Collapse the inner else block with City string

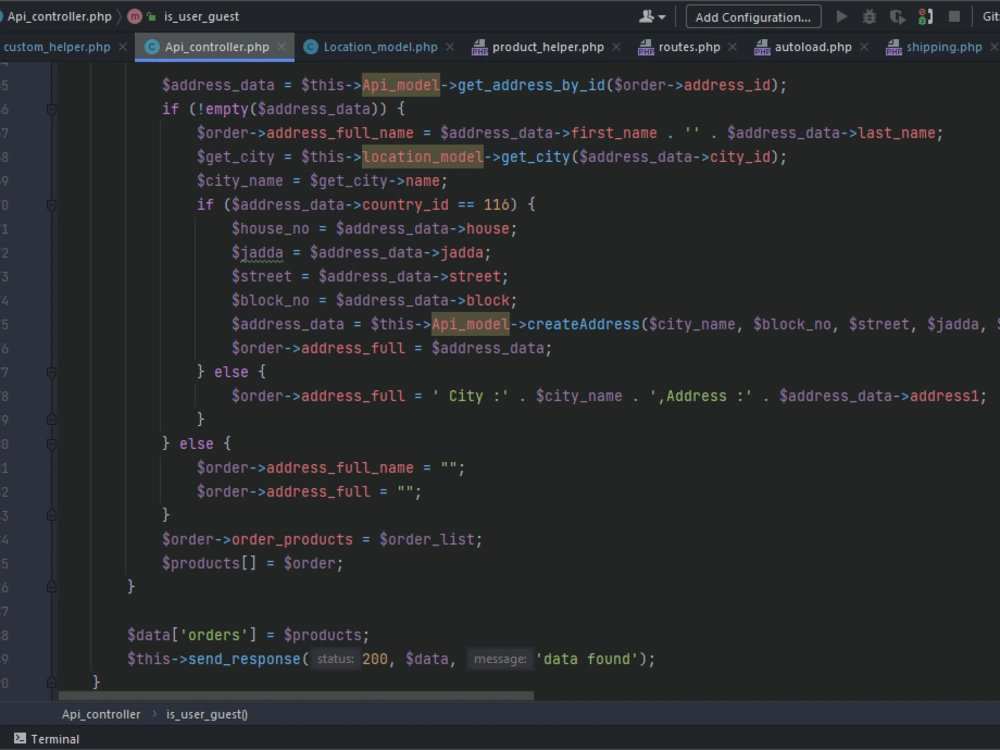tap(52, 372)
